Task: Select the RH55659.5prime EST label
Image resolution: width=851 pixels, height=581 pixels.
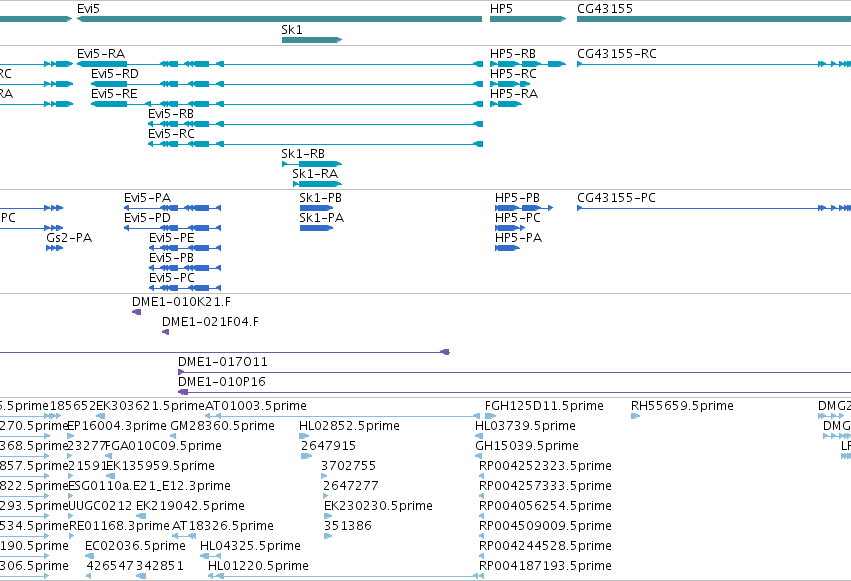Action: click(x=682, y=406)
